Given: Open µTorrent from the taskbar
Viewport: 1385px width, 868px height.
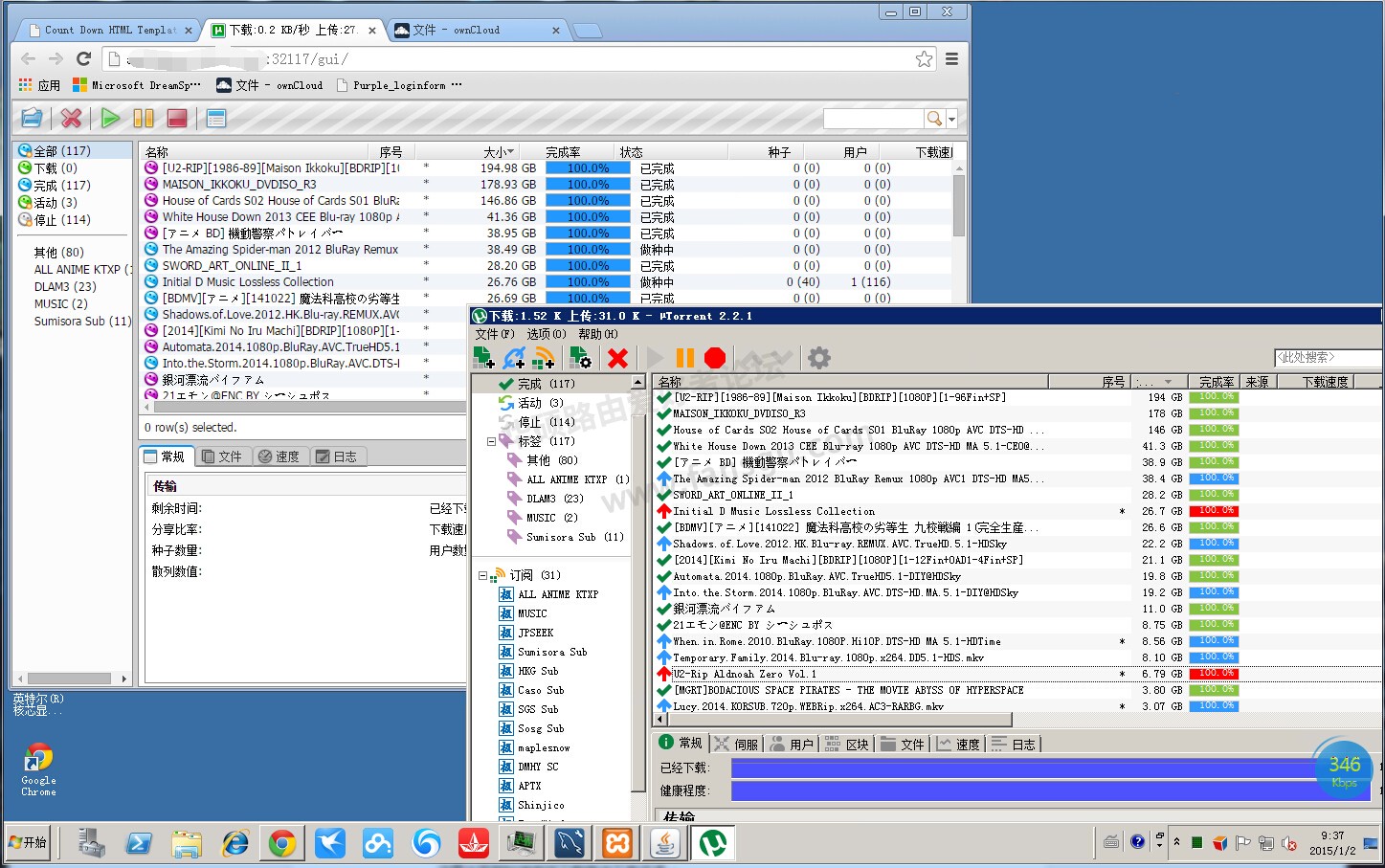Looking at the screenshot, I should coord(713,843).
